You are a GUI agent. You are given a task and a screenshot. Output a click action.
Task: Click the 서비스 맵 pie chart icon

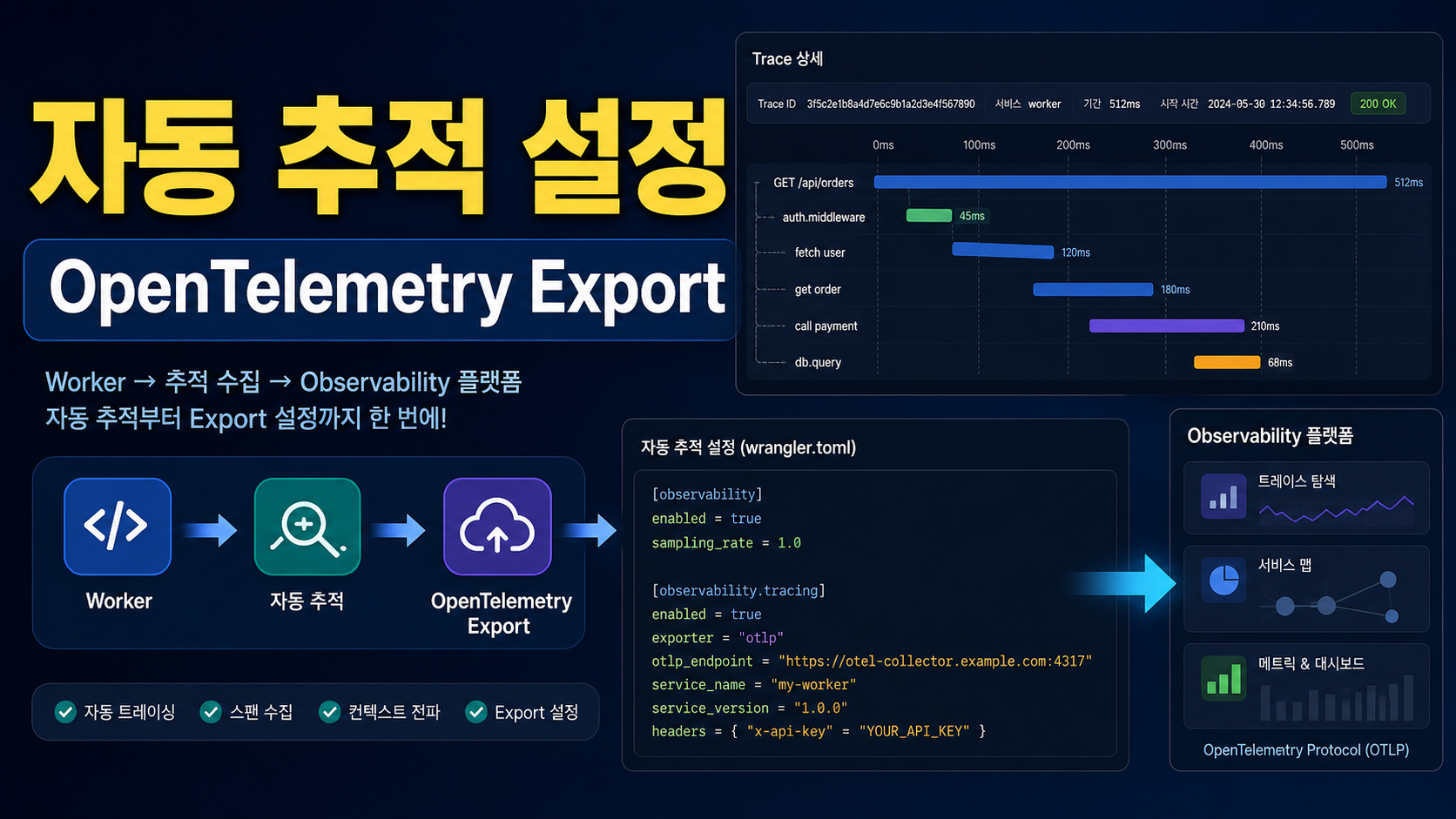(x=1223, y=581)
